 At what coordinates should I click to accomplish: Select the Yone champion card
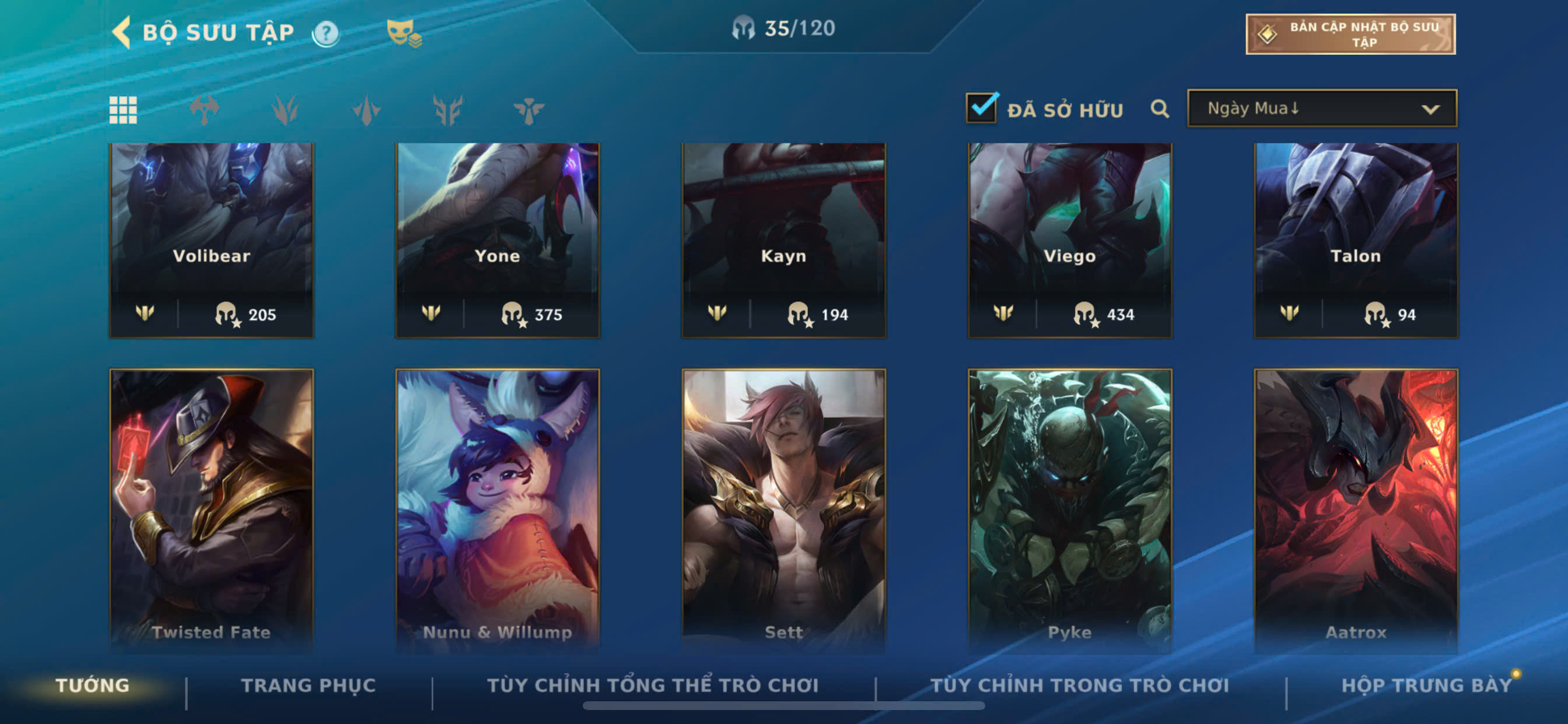pyautogui.click(x=498, y=240)
